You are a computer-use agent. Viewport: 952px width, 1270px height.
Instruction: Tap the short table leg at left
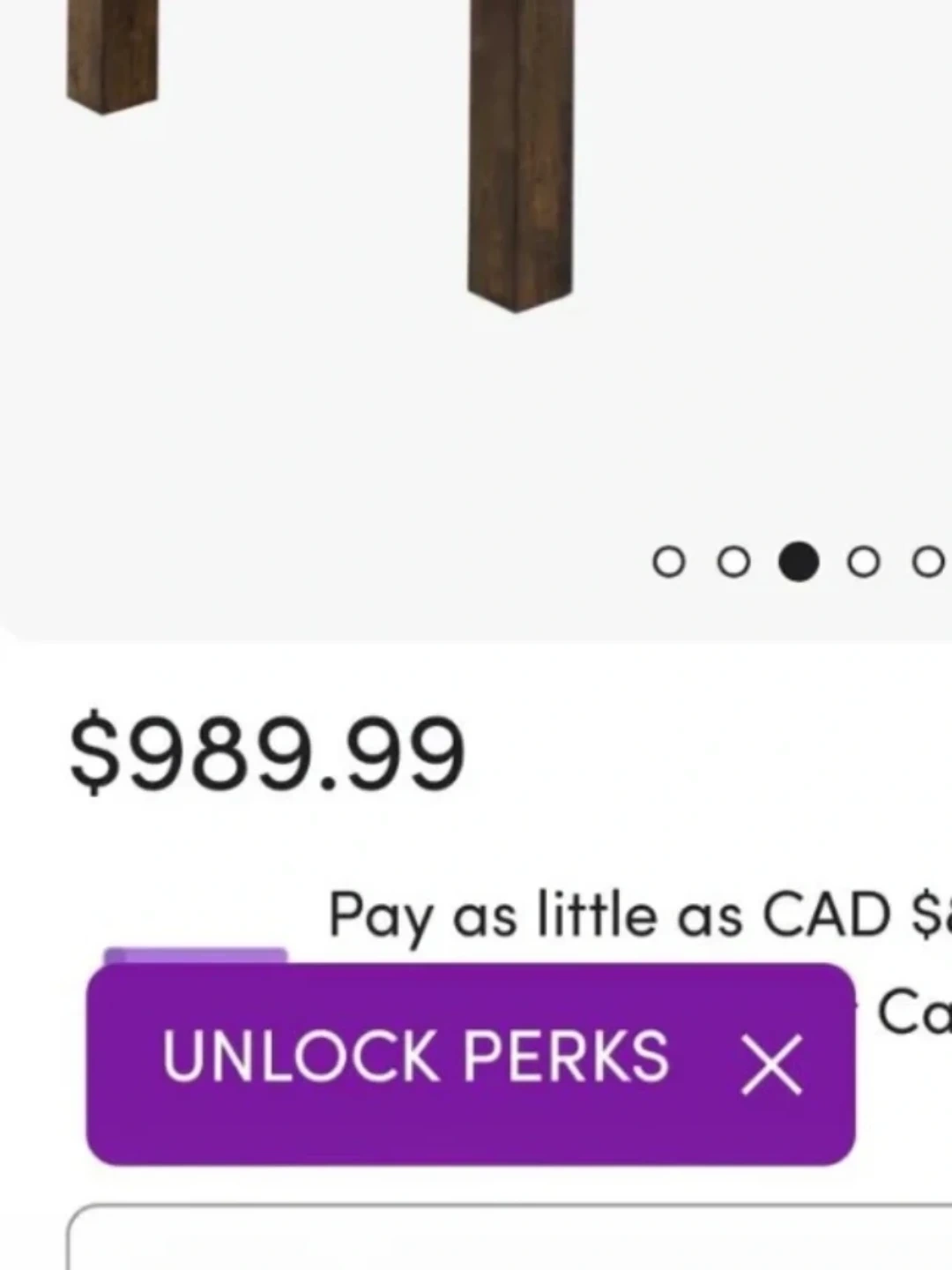112,53
